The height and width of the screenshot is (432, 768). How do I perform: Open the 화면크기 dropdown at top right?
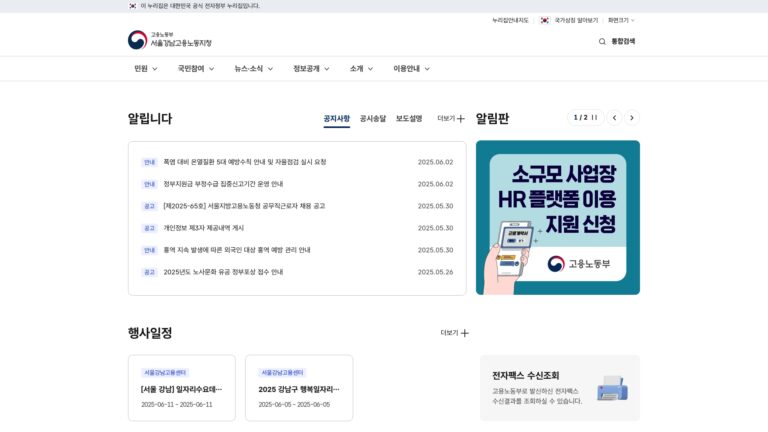pyautogui.click(x=621, y=21)
